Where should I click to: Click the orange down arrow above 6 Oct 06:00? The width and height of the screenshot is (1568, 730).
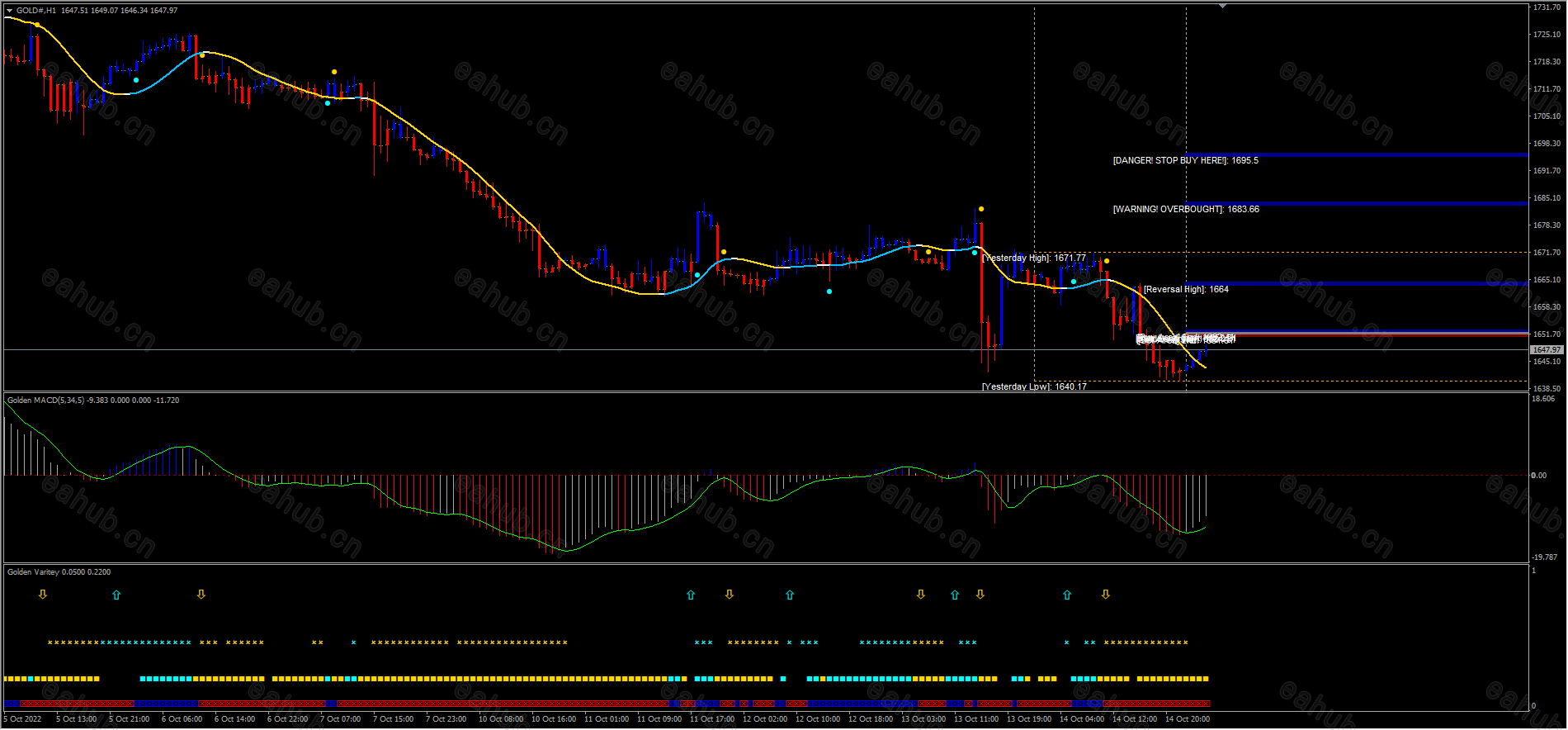(201, 595)
